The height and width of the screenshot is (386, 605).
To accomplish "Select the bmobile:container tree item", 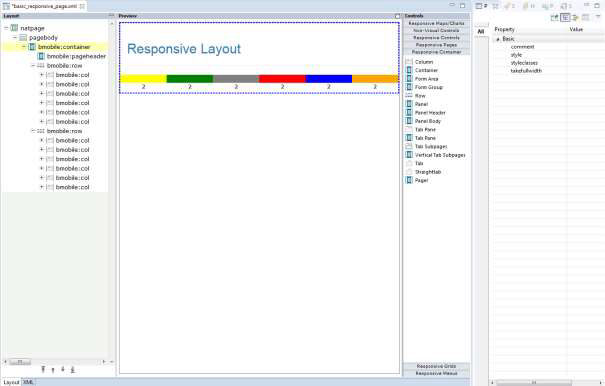I will 64,47.
